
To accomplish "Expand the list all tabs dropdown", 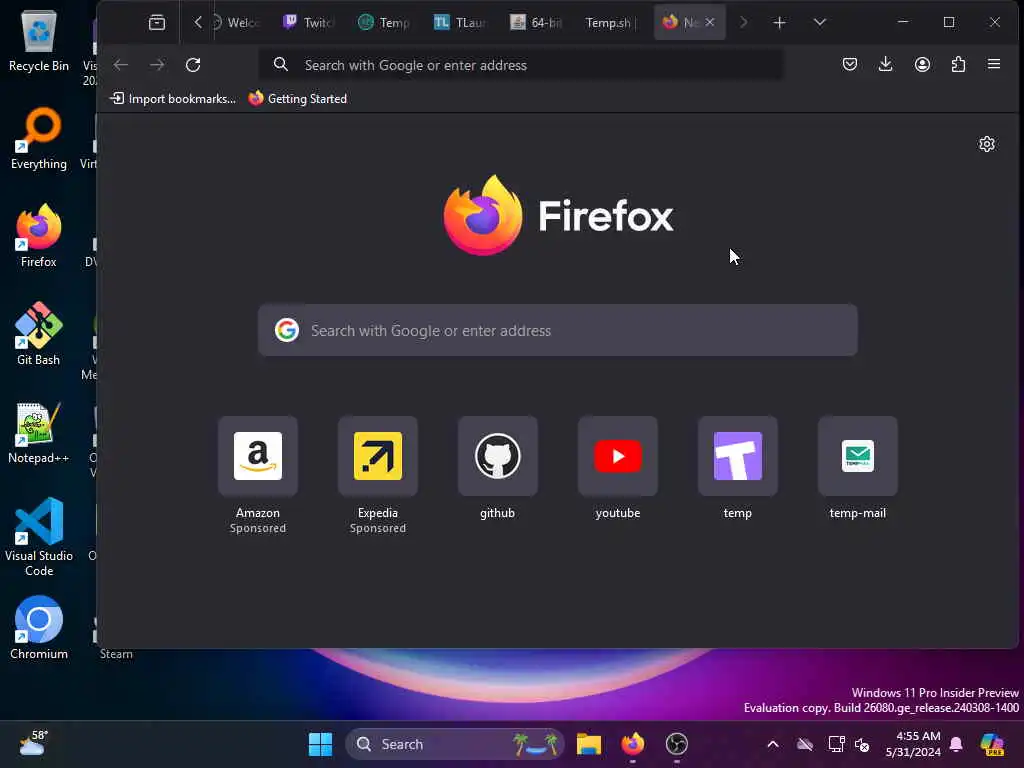I will [820, 23].
